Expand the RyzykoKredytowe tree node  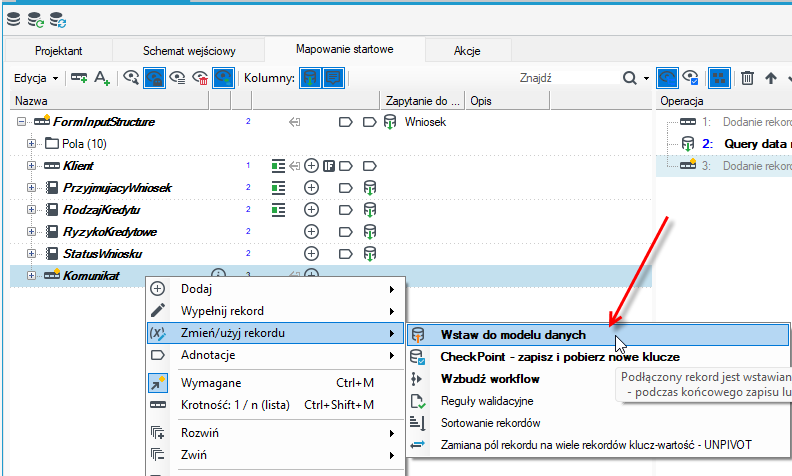coord(31,231)
